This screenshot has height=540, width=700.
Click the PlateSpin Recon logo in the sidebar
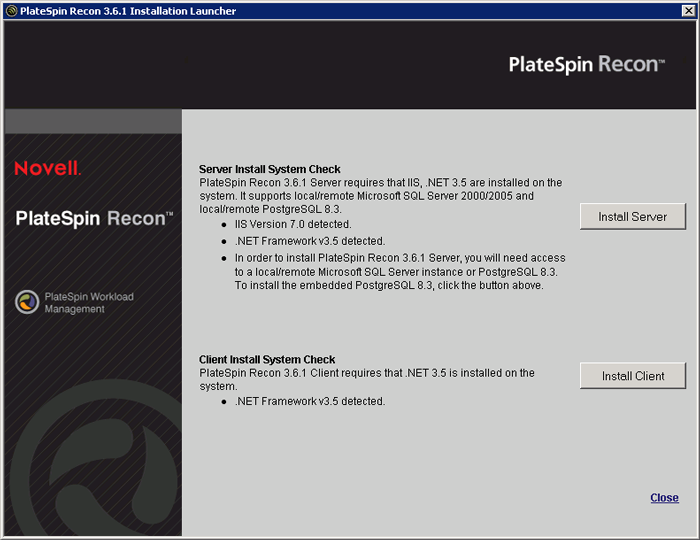coord(94,219)
